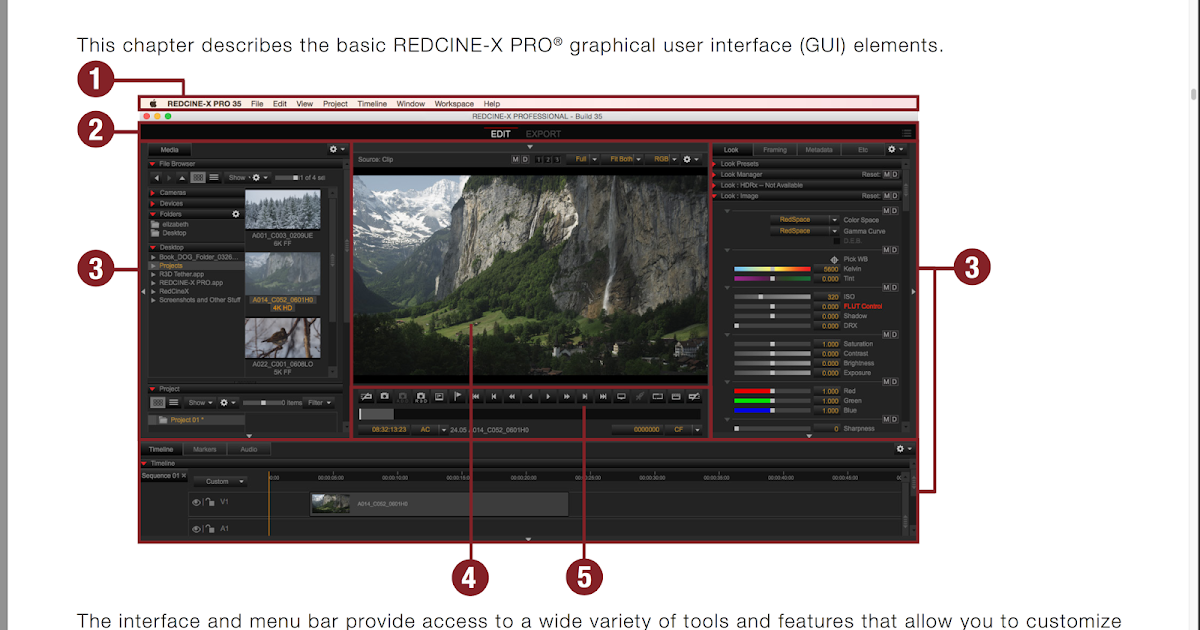Screen dimensions: 1200x630
Task: Open the Fit Both zoom dropdown
Action: tap(624, 159)
